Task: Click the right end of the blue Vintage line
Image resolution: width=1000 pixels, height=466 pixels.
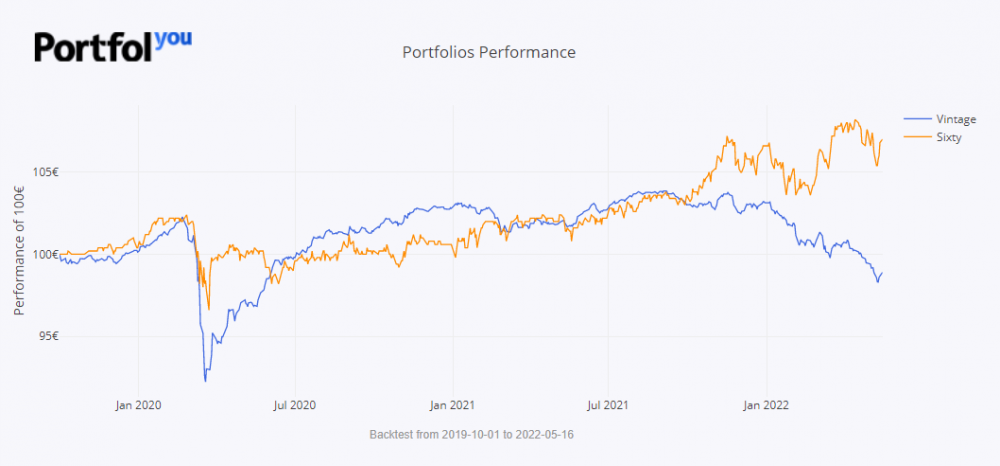Action: point(883,273)
